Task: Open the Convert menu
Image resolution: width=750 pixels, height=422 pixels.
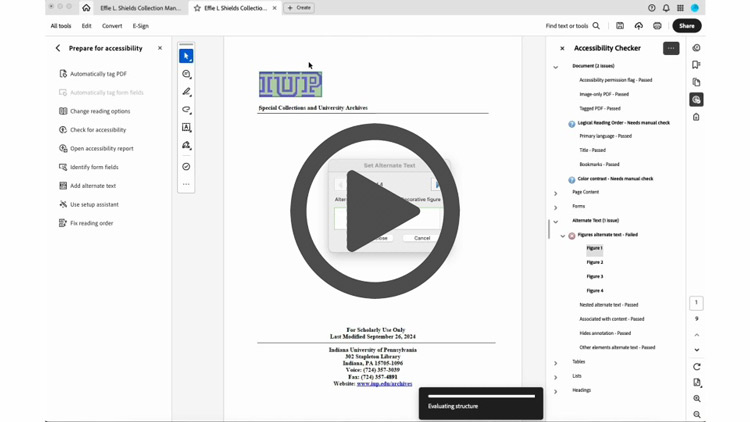Action: pyautogui.click(x=112, y=26)
